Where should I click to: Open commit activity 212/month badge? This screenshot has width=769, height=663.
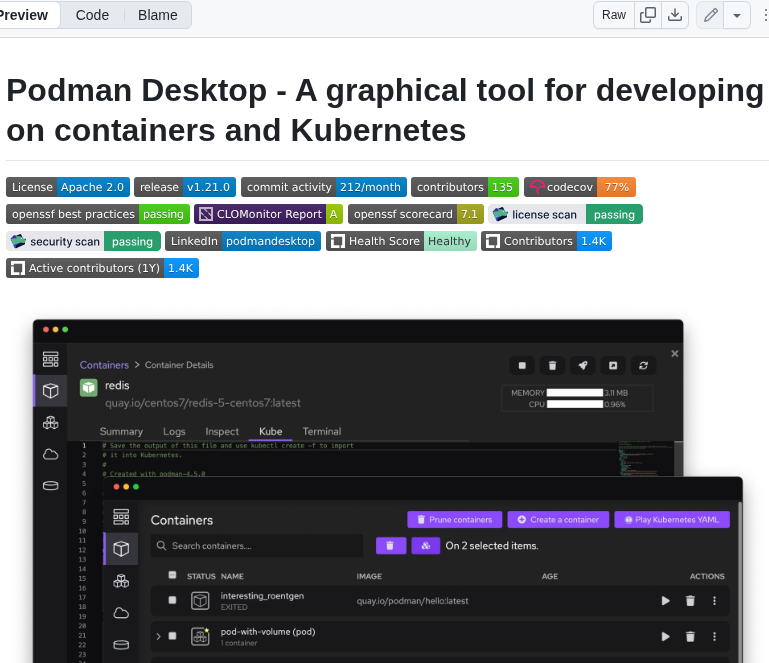(324, 187)
